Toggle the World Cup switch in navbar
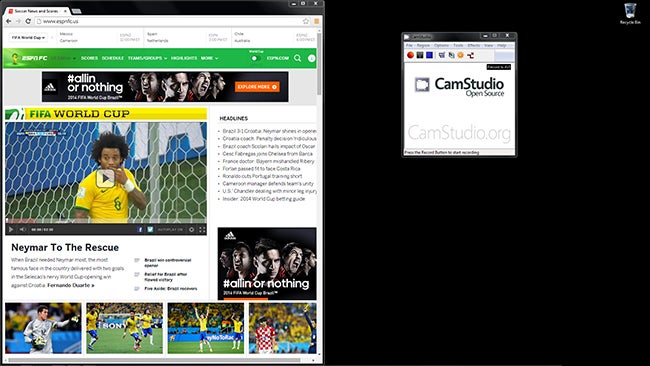 click(256, 58)
